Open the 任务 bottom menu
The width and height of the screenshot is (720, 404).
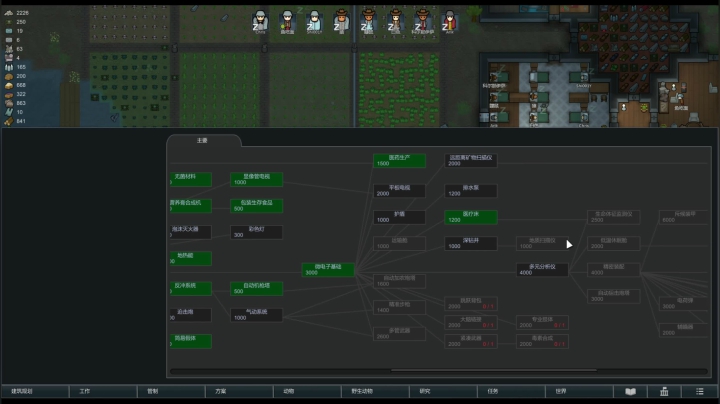point(511,391)
